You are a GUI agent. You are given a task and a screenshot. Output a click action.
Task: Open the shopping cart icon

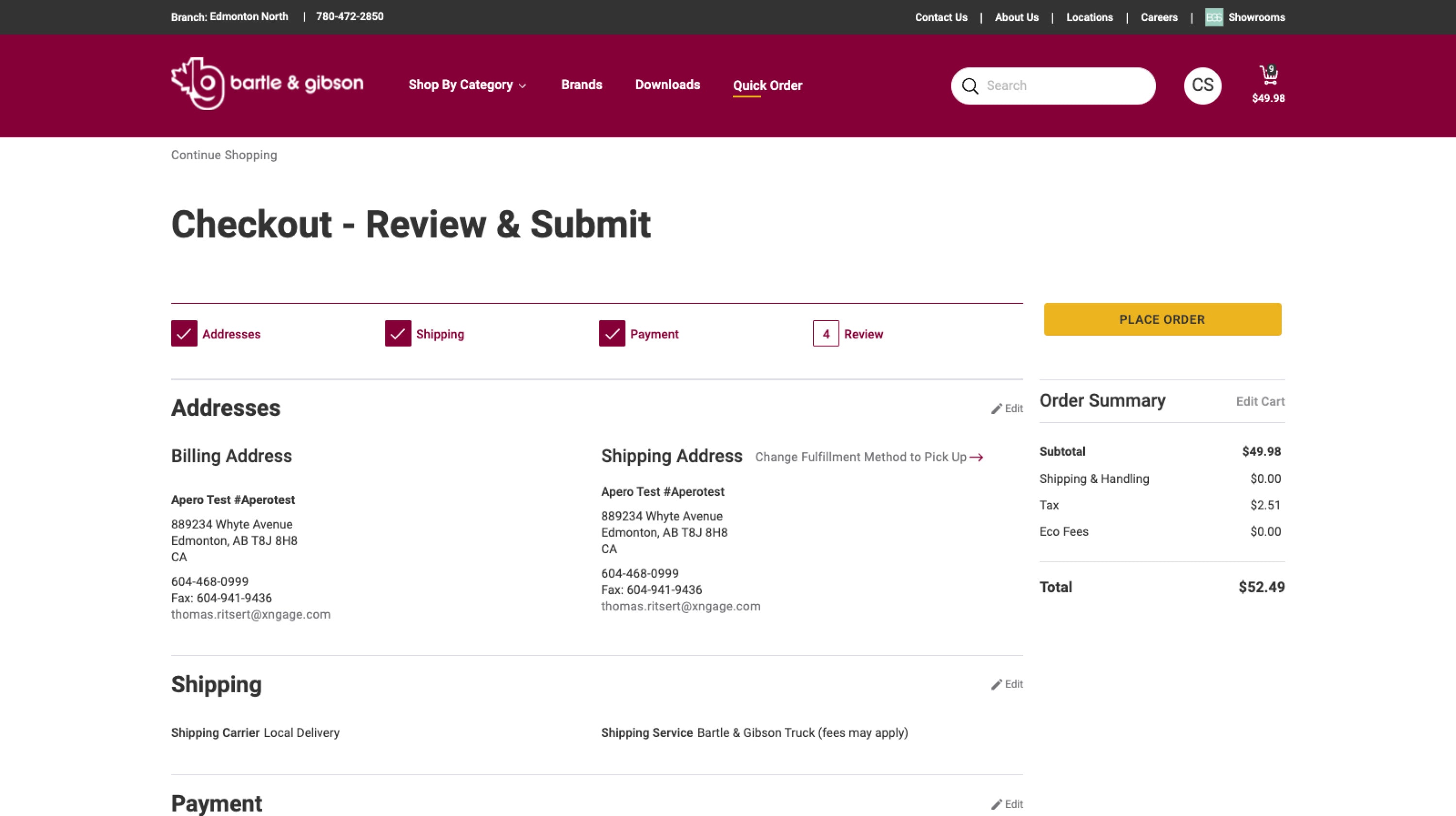pos(1268,76)
